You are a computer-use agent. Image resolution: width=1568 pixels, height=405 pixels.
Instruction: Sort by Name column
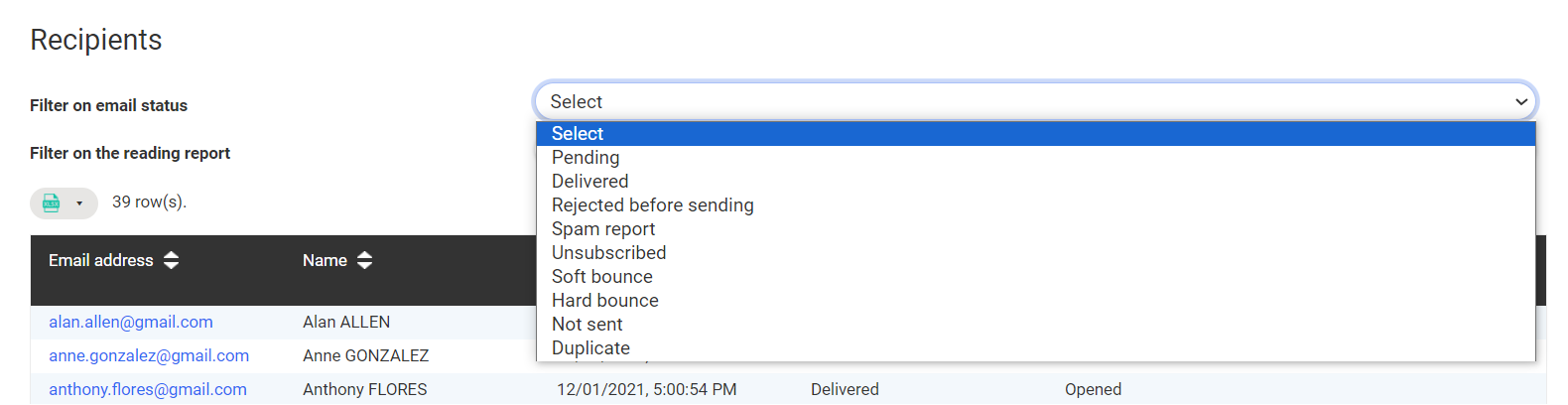(x=364, y=260)
